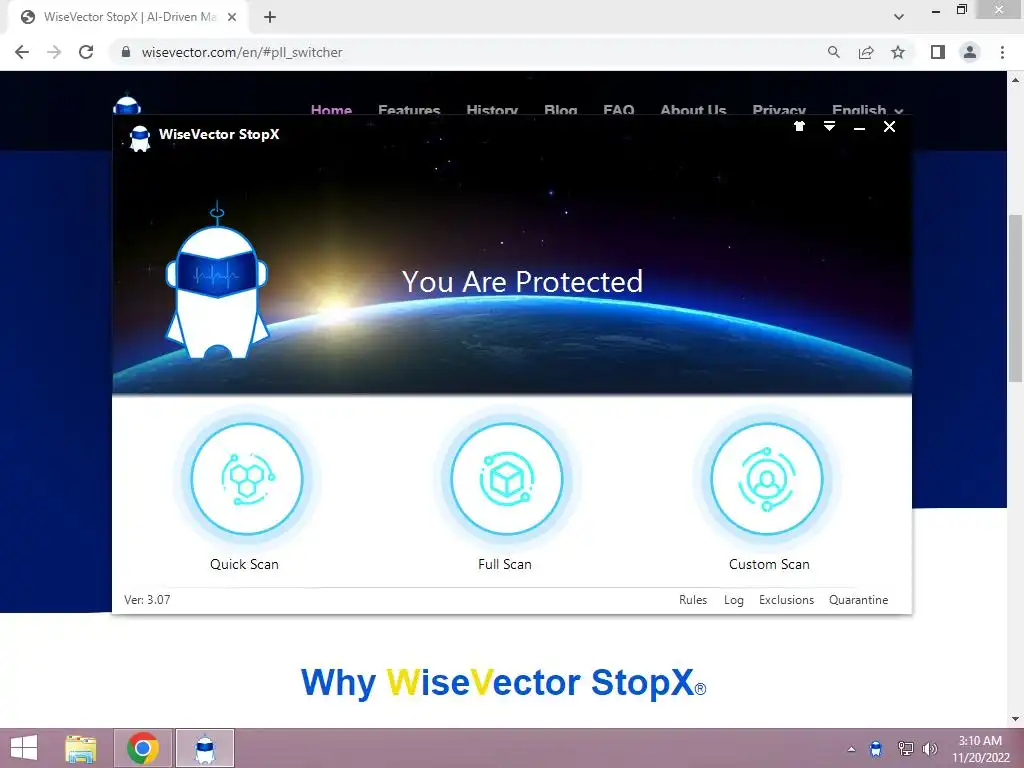Click the Custom Scan label
This screenshot has height=768, width=1024.
[x=769, y=564]
